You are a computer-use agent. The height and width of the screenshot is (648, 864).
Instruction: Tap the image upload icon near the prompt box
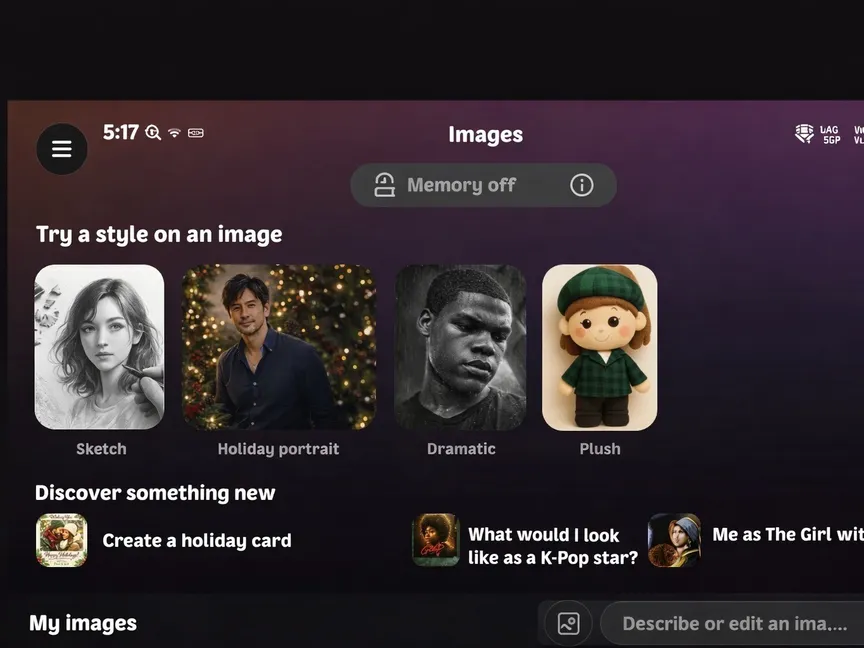point(568,624)
